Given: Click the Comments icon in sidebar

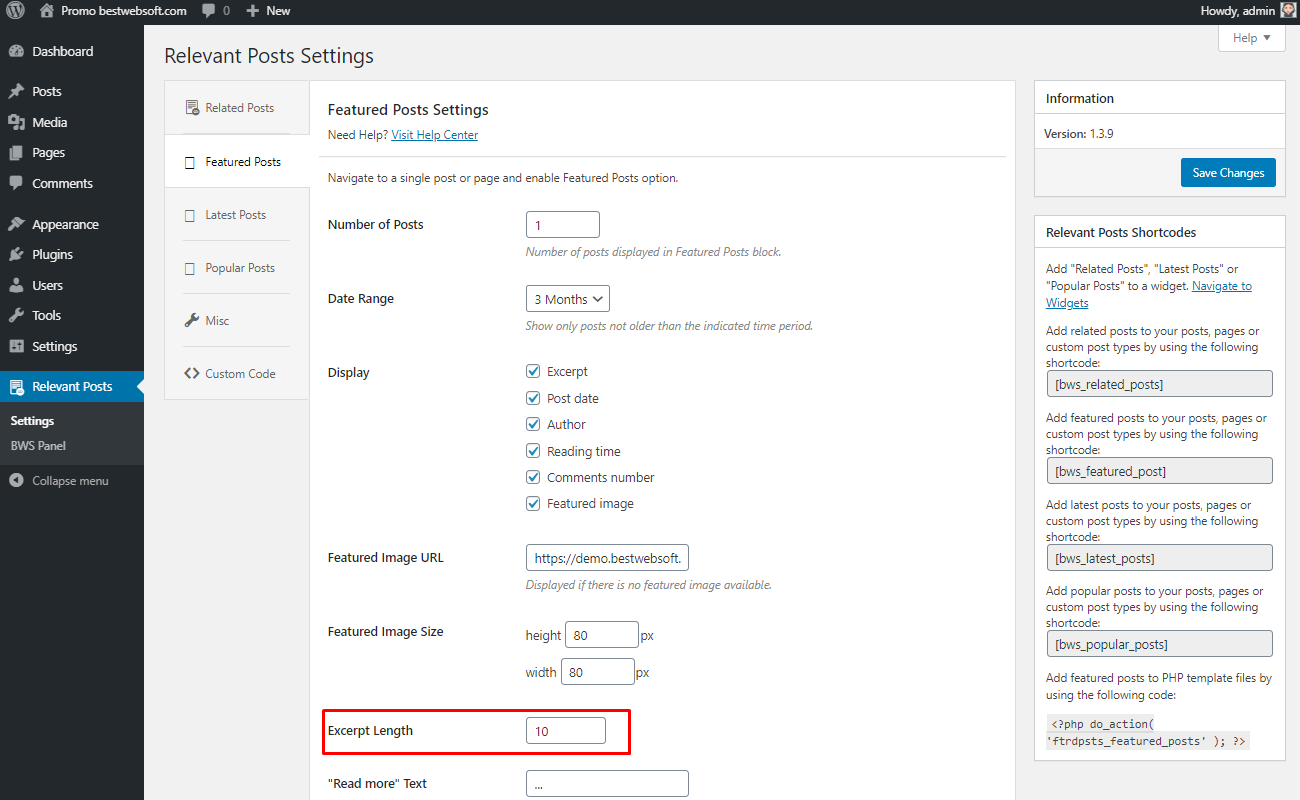Looking at the screenshot, I should coord(16,183).
